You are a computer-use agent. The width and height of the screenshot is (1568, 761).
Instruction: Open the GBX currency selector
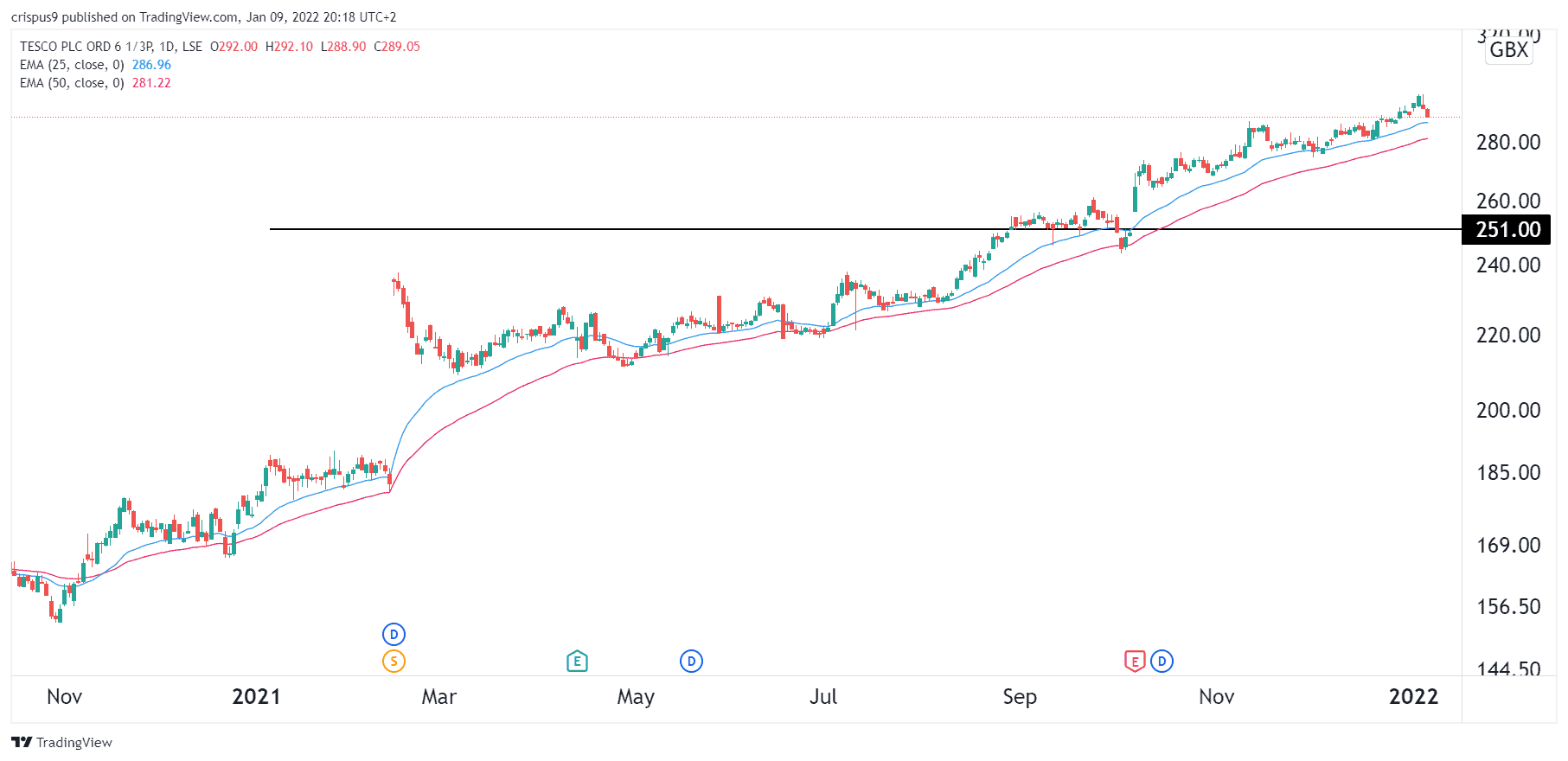(x=1509, y=50)
